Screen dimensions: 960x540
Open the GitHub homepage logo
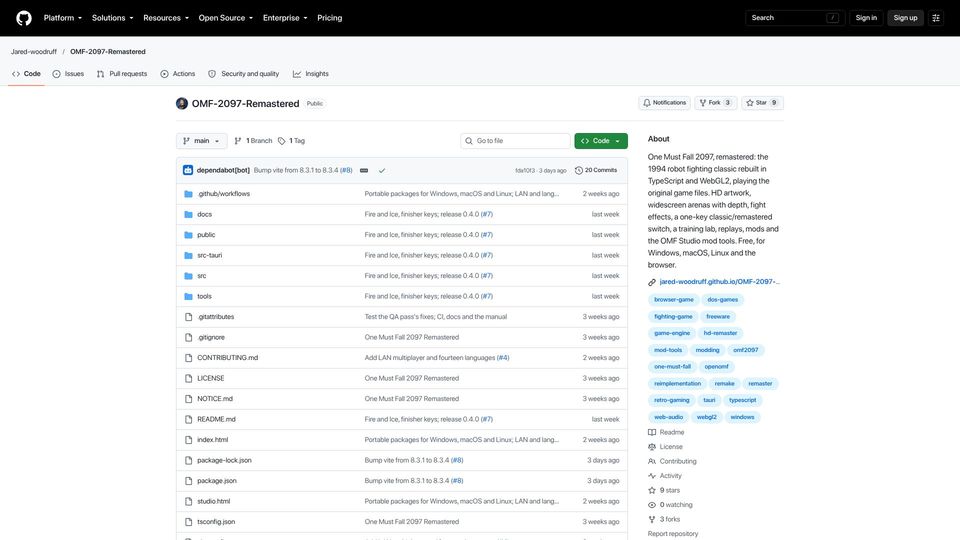click(24, 18)
